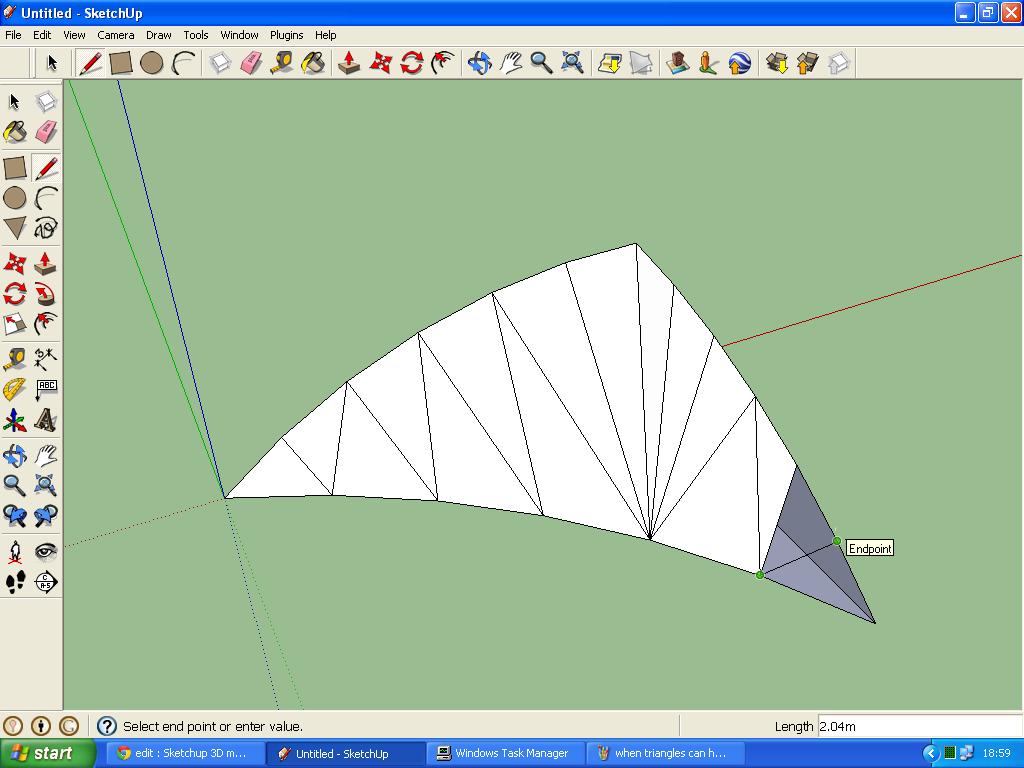Expand hidden system tray icons arrow
Screen dimensions: 1024x768
pos(931,753)
